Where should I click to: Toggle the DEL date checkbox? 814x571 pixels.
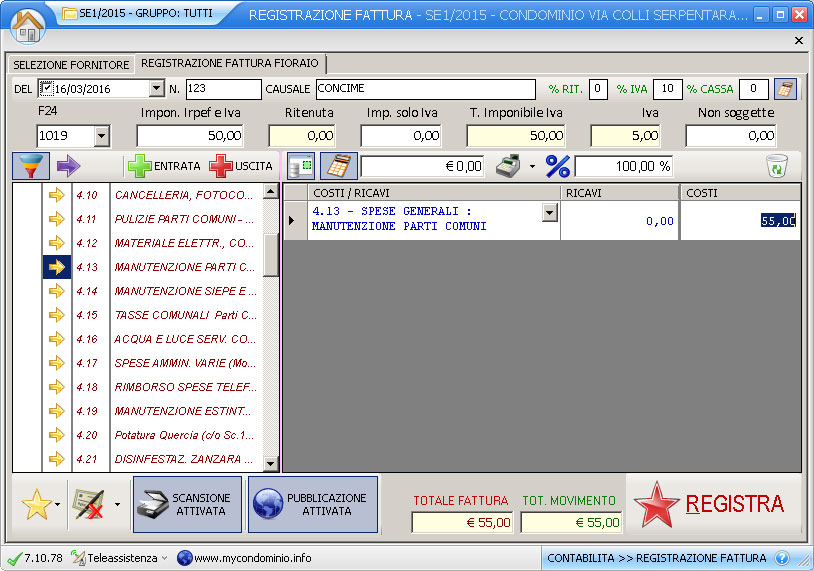point(46,89)
